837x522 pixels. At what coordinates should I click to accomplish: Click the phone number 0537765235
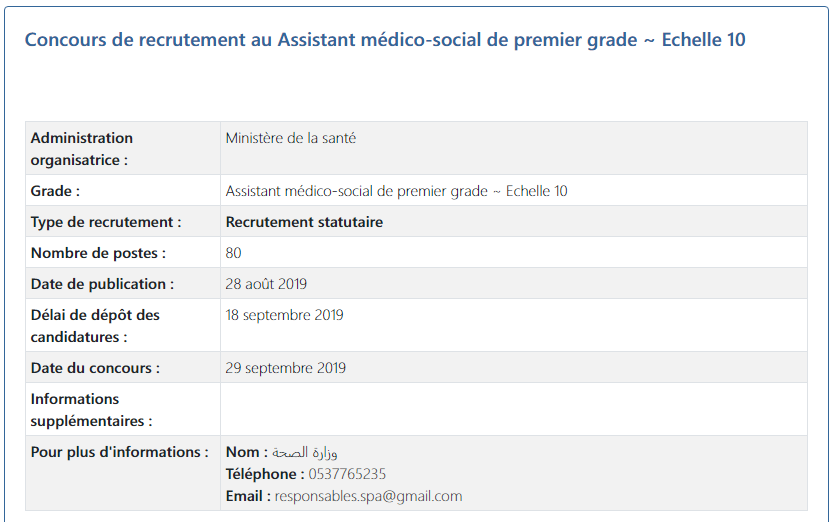pos(348,474)
